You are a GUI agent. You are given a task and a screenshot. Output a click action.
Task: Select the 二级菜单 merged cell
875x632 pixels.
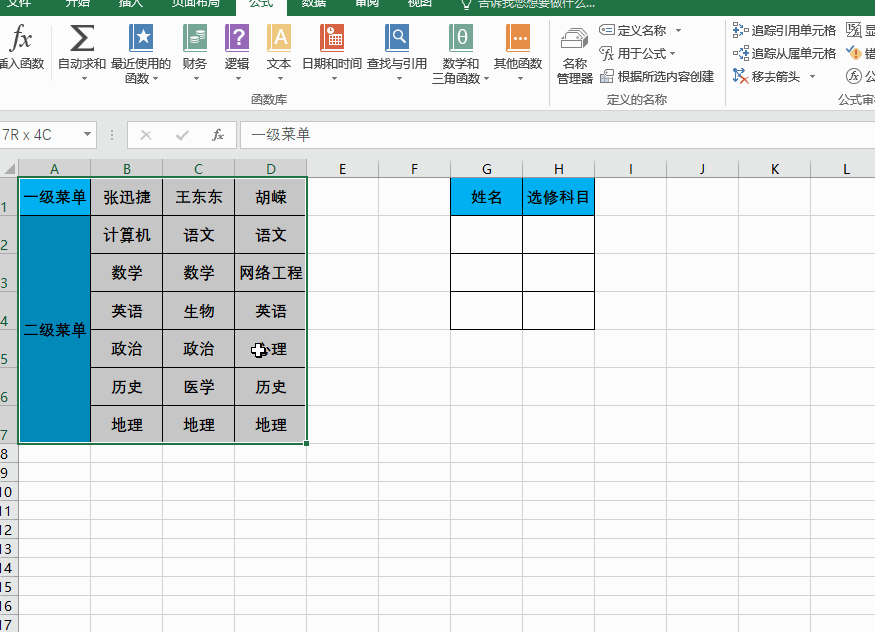click(x=55, y=329)
